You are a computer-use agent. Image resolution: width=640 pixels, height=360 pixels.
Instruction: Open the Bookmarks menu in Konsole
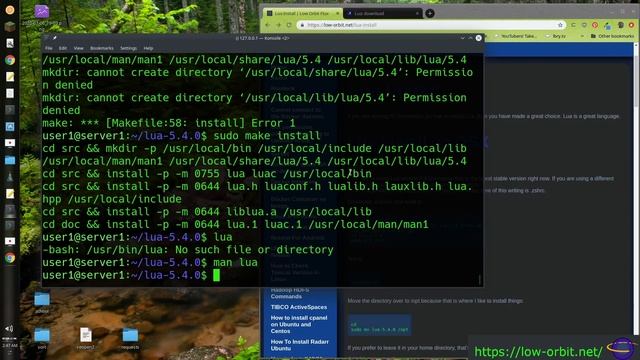102,48
